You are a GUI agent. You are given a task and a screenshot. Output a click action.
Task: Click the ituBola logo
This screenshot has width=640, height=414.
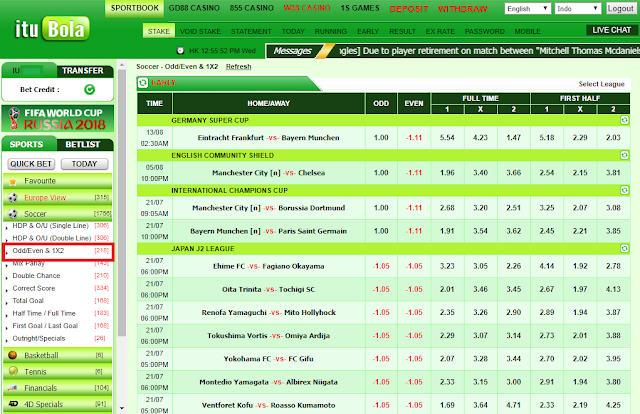(x=52, y=29)
